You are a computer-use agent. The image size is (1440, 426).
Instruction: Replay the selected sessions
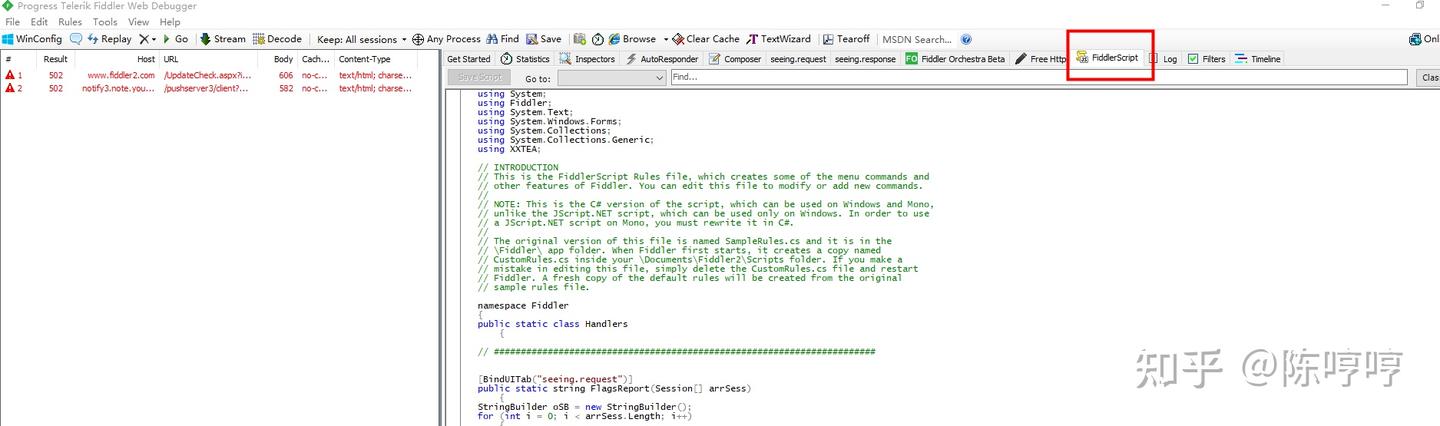pos(109,39)
